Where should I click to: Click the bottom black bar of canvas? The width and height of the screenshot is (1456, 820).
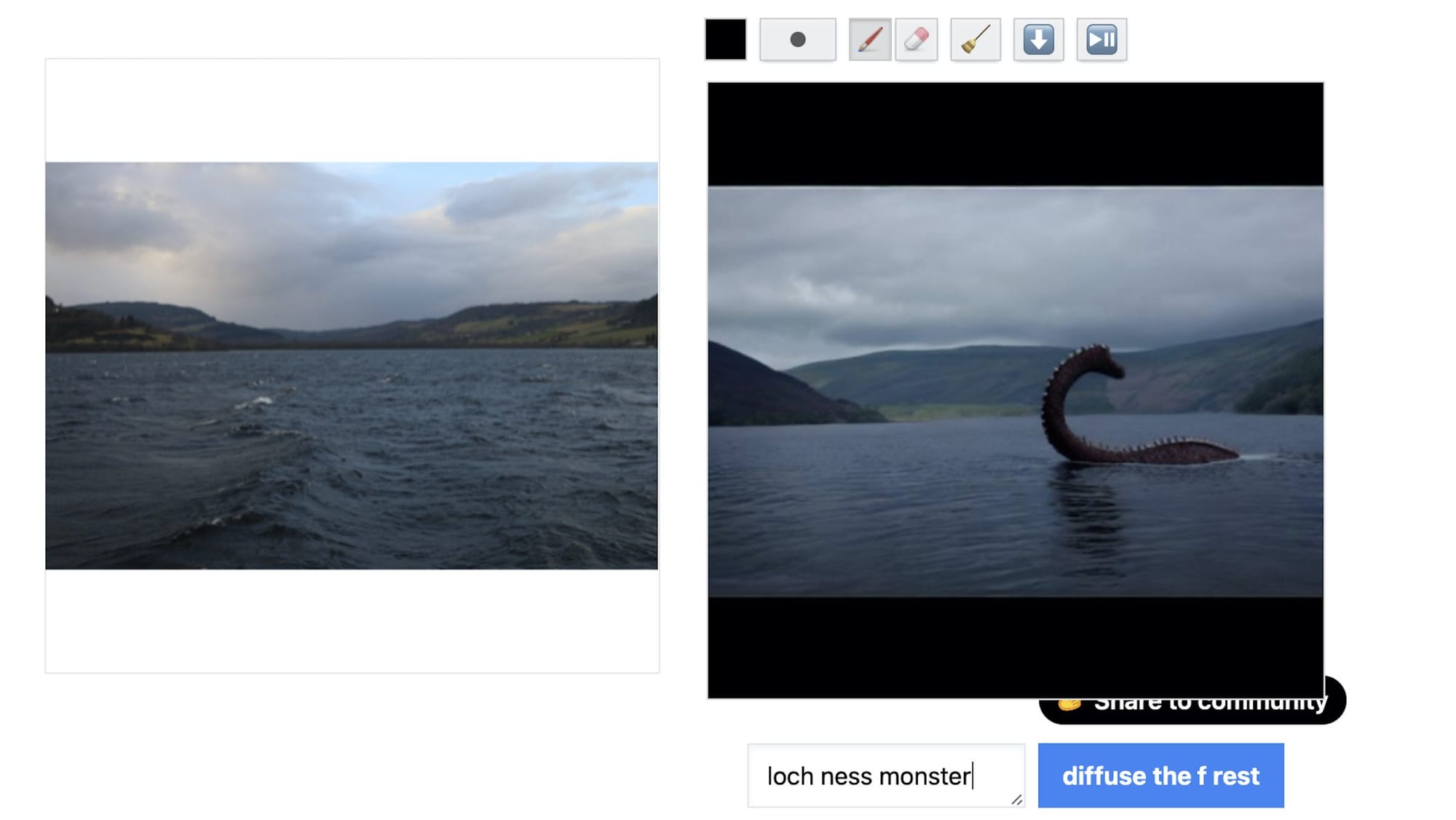(1015, 647)
